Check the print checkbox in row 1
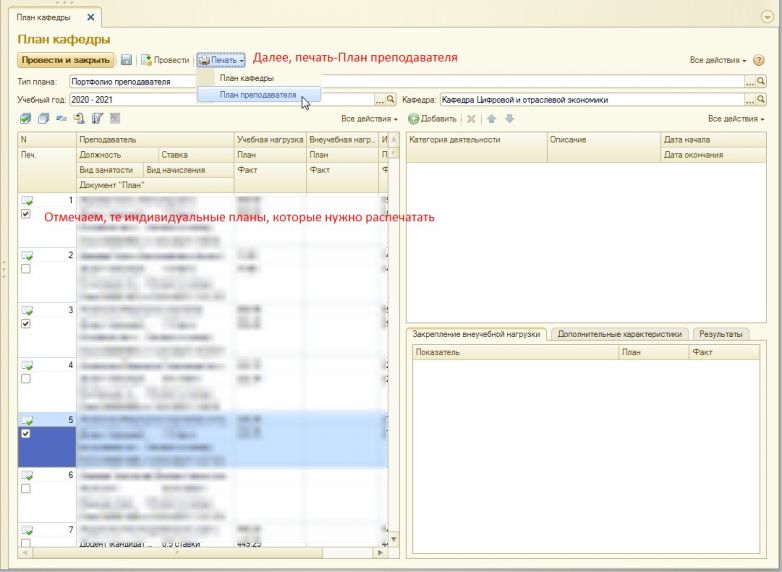This screenshot has height=572, width=782. click(26, 214)
